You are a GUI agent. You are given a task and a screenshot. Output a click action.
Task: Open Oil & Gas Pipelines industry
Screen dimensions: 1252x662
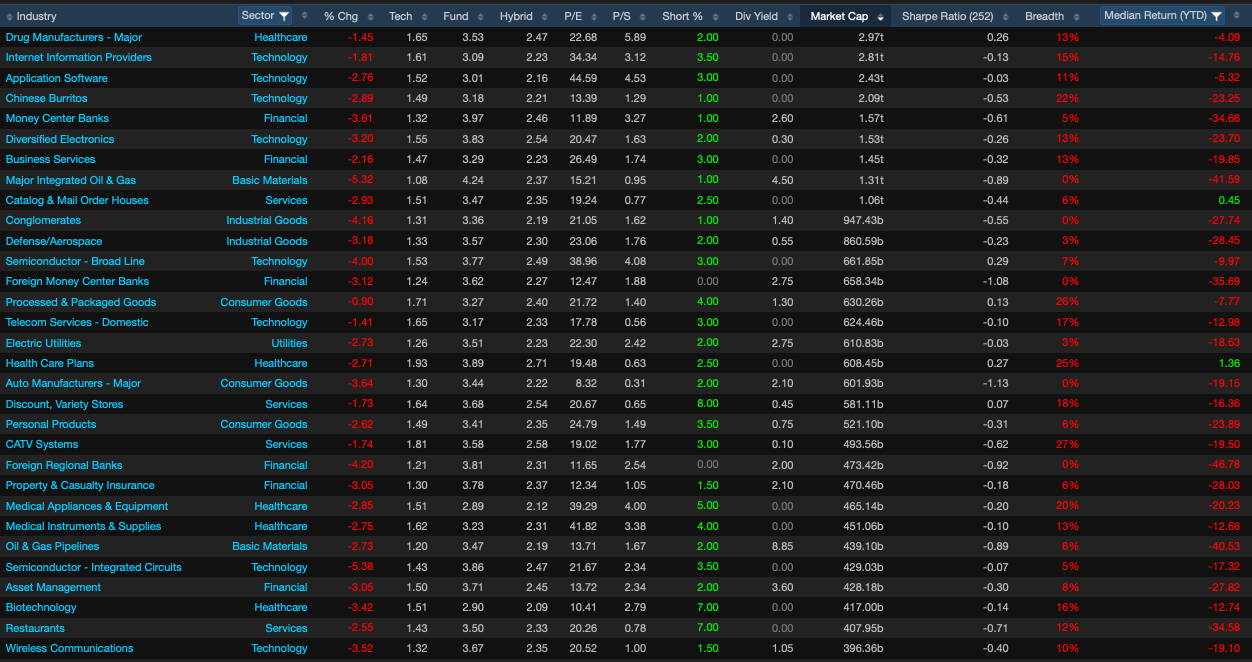(53, 546)
